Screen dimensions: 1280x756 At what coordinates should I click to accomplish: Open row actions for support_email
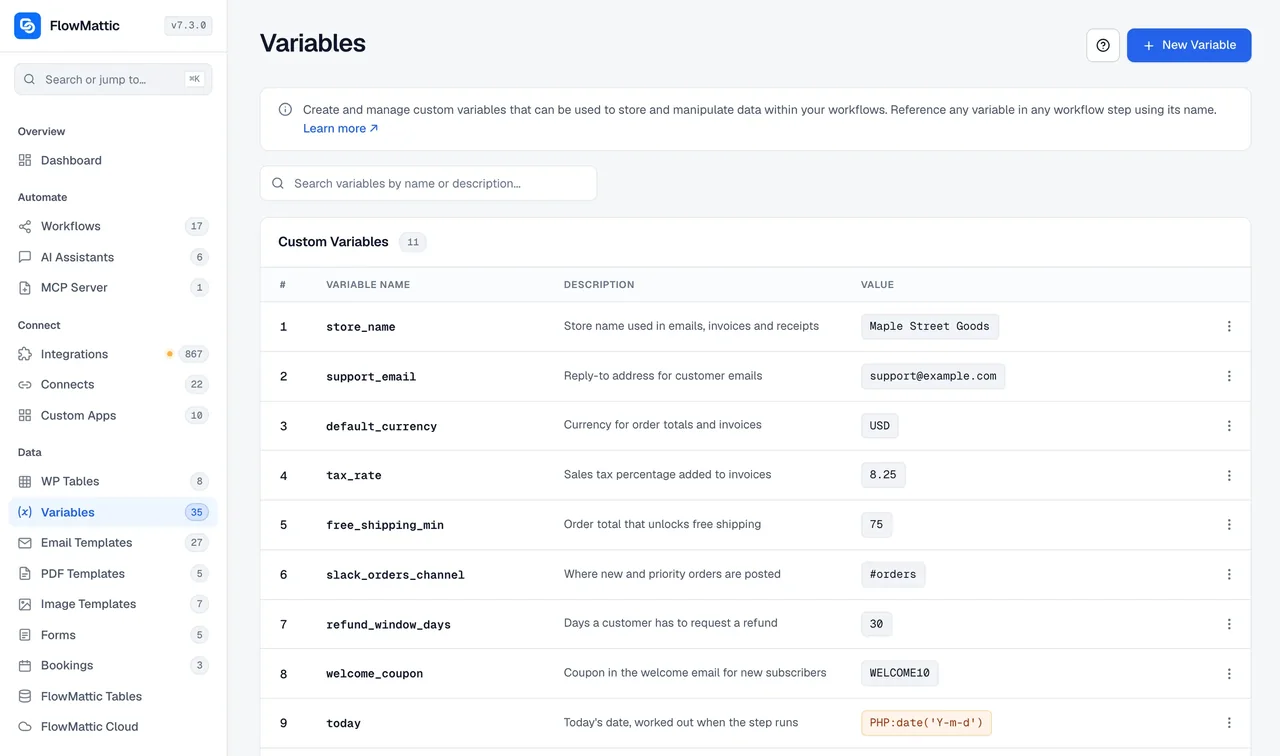[x=1229, y=376]
